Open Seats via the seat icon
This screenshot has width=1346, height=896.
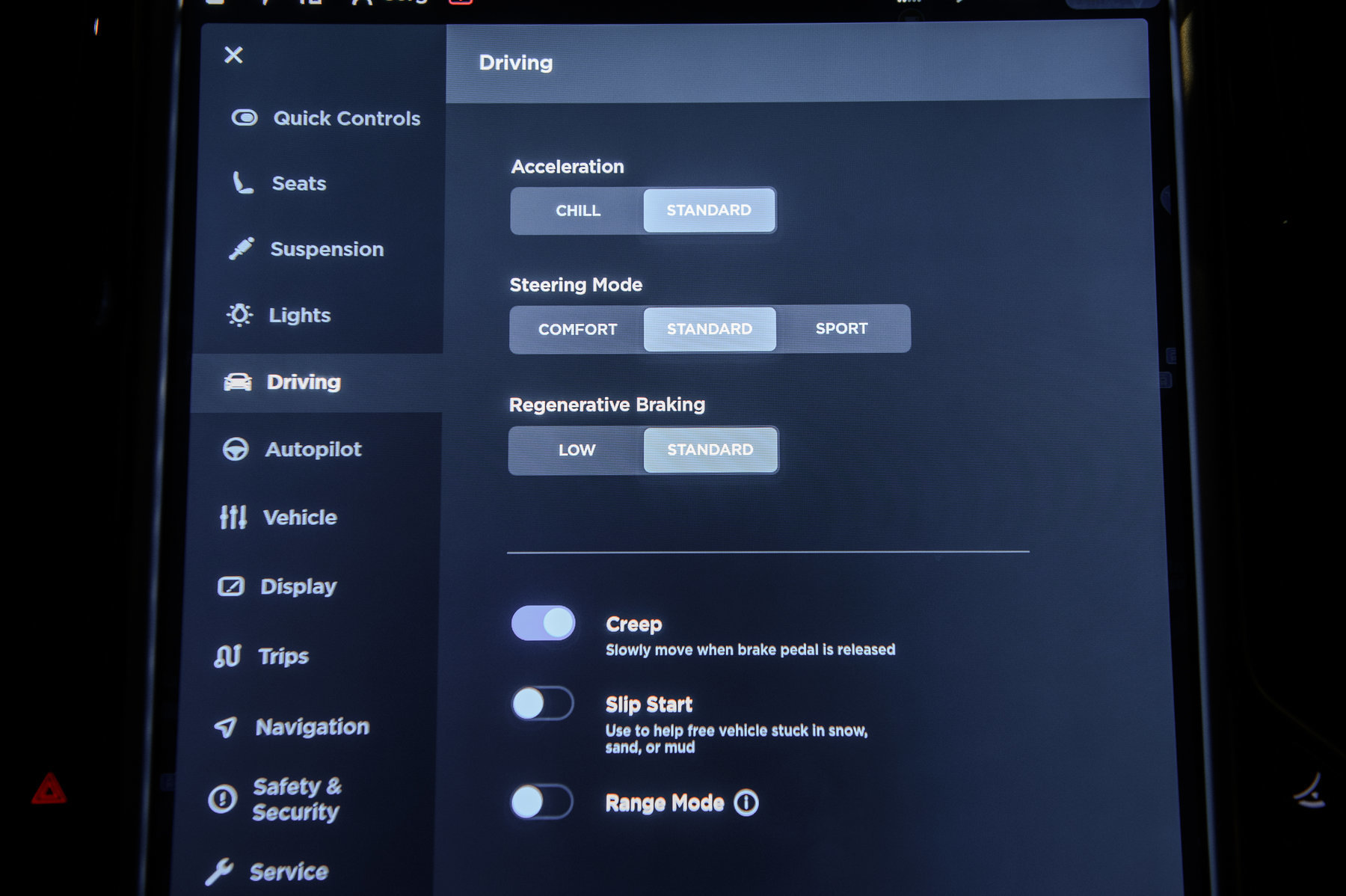pos(242,183)
